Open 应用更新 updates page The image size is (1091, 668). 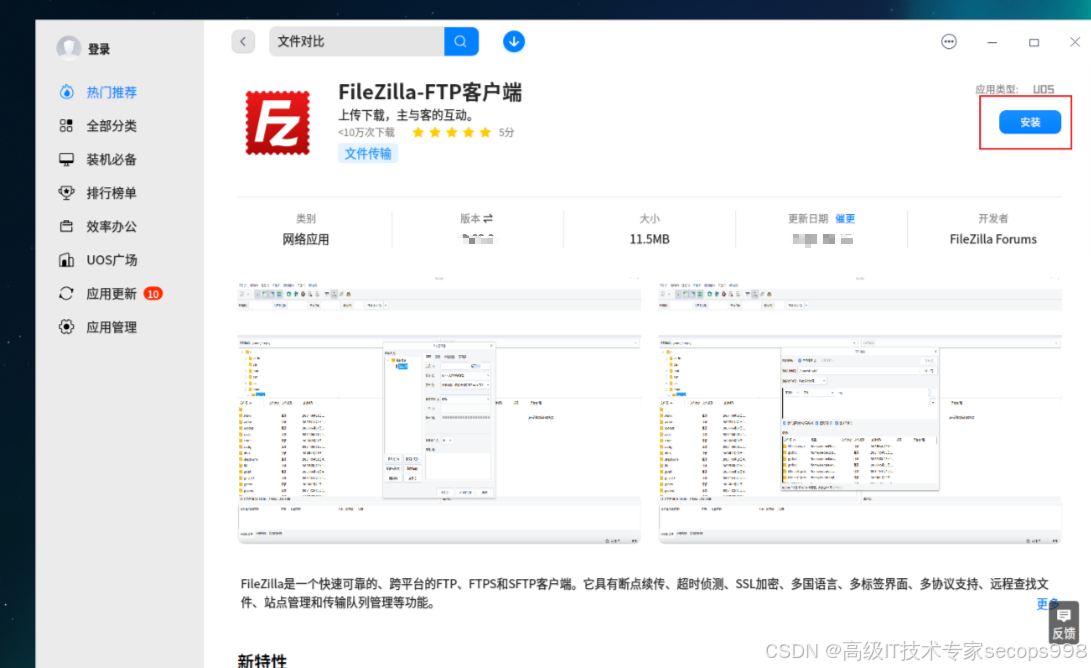111,294
